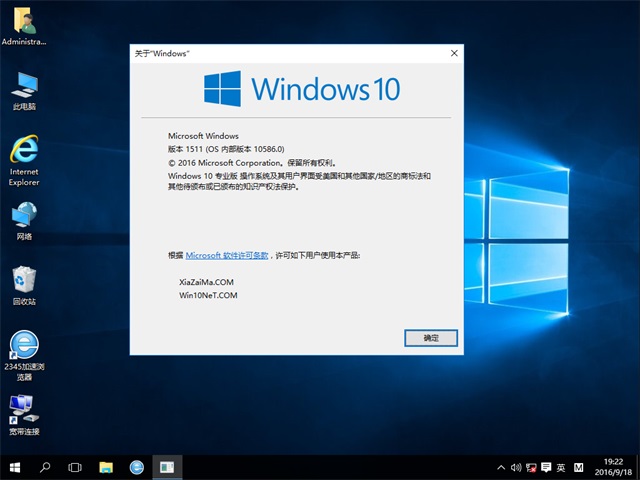The image size is (640, 480).
Task: Click the Windows Start button
Action: [x=15, y=467]
